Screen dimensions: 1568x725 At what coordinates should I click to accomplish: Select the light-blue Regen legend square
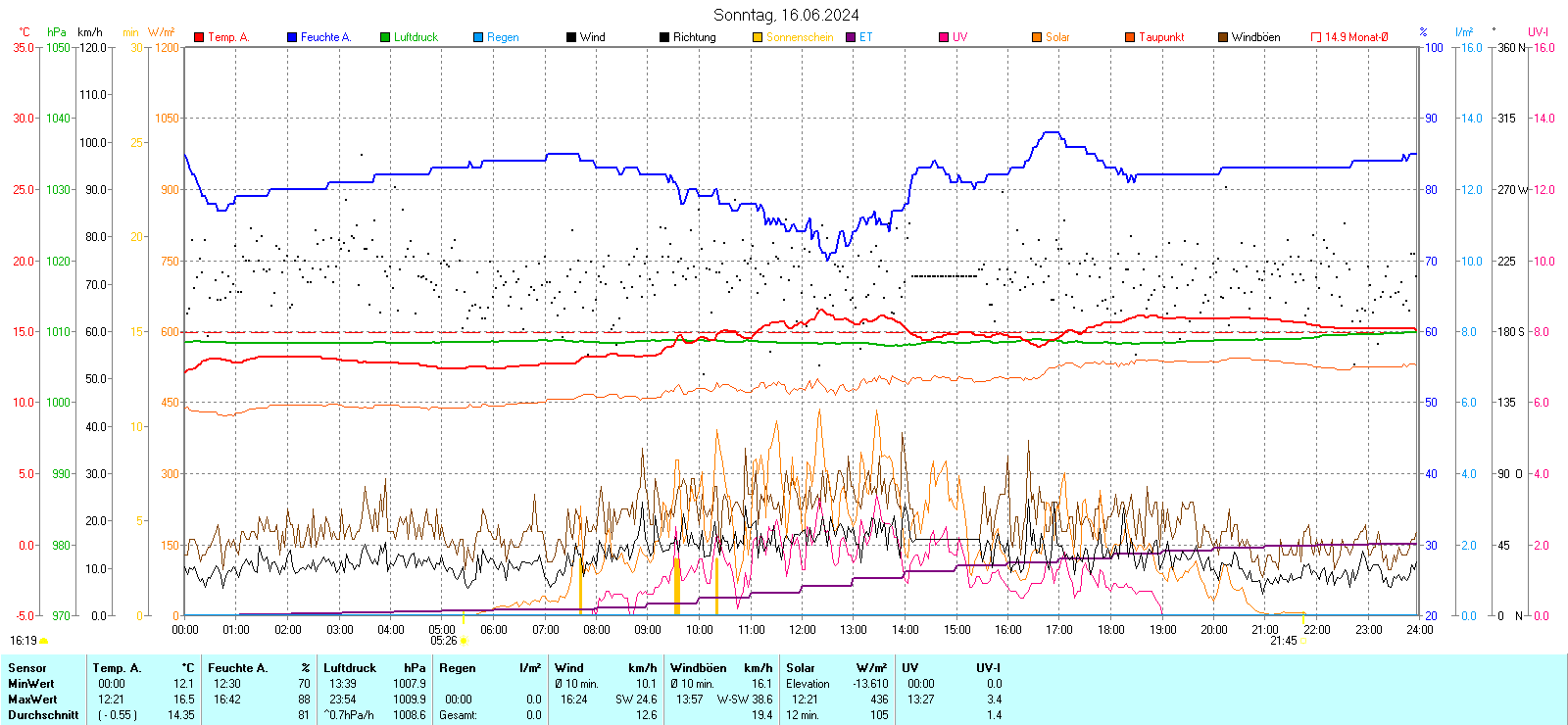pos(478,37)
